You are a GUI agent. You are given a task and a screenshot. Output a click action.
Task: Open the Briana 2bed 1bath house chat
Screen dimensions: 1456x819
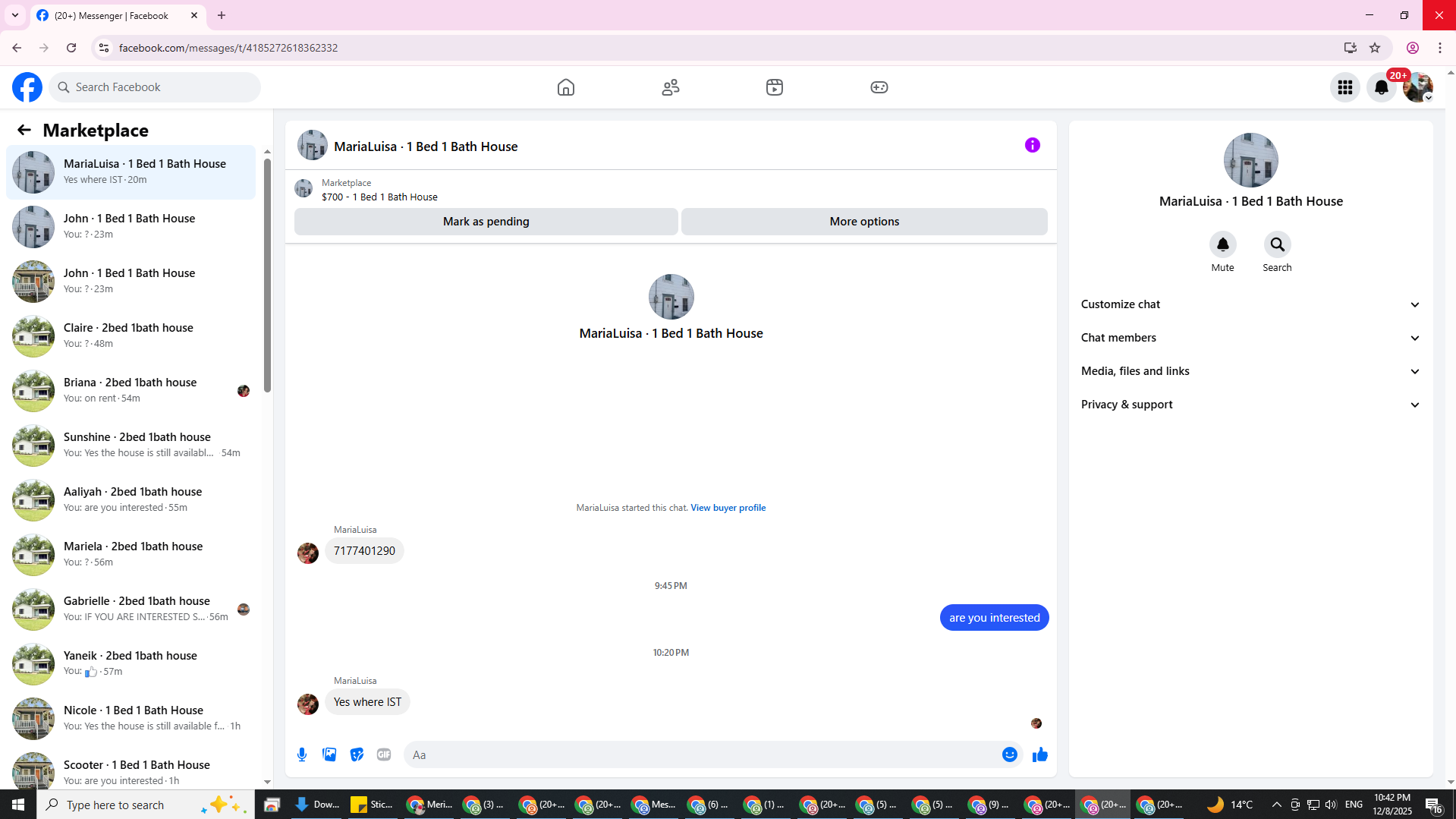point(131,391)
